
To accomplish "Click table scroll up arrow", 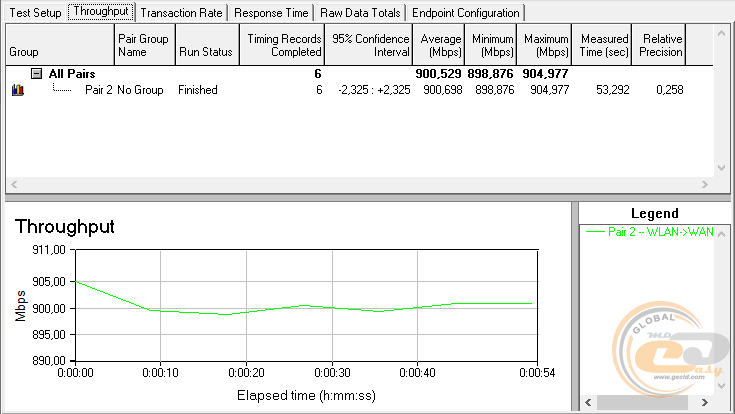I will pos(721,33).
